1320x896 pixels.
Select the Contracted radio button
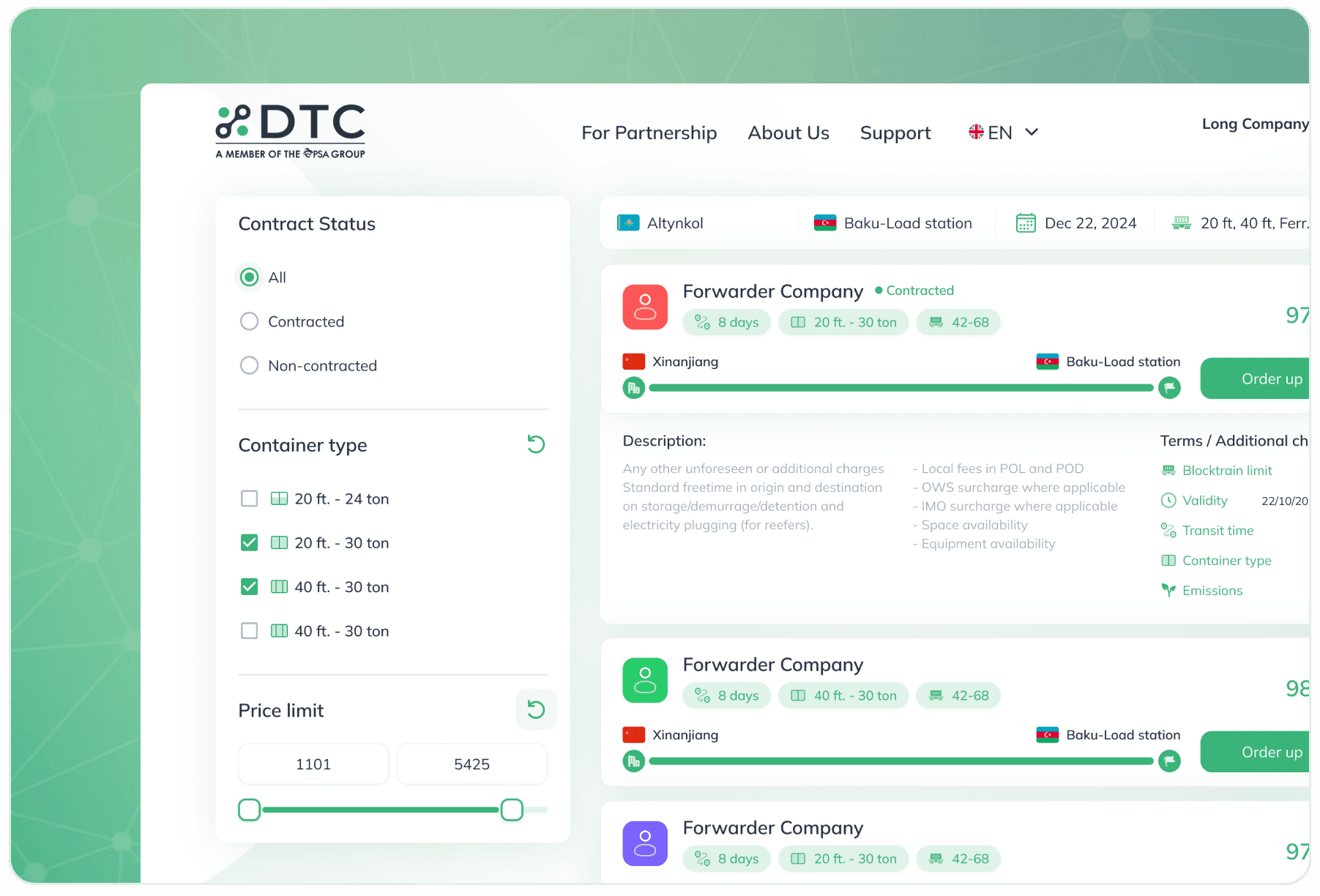[x=249, y=321]
